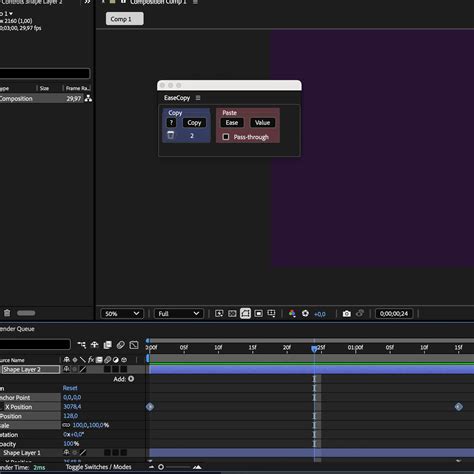
Task: Toggle the motion blur icon in timeline header
Action: [121, 345]
